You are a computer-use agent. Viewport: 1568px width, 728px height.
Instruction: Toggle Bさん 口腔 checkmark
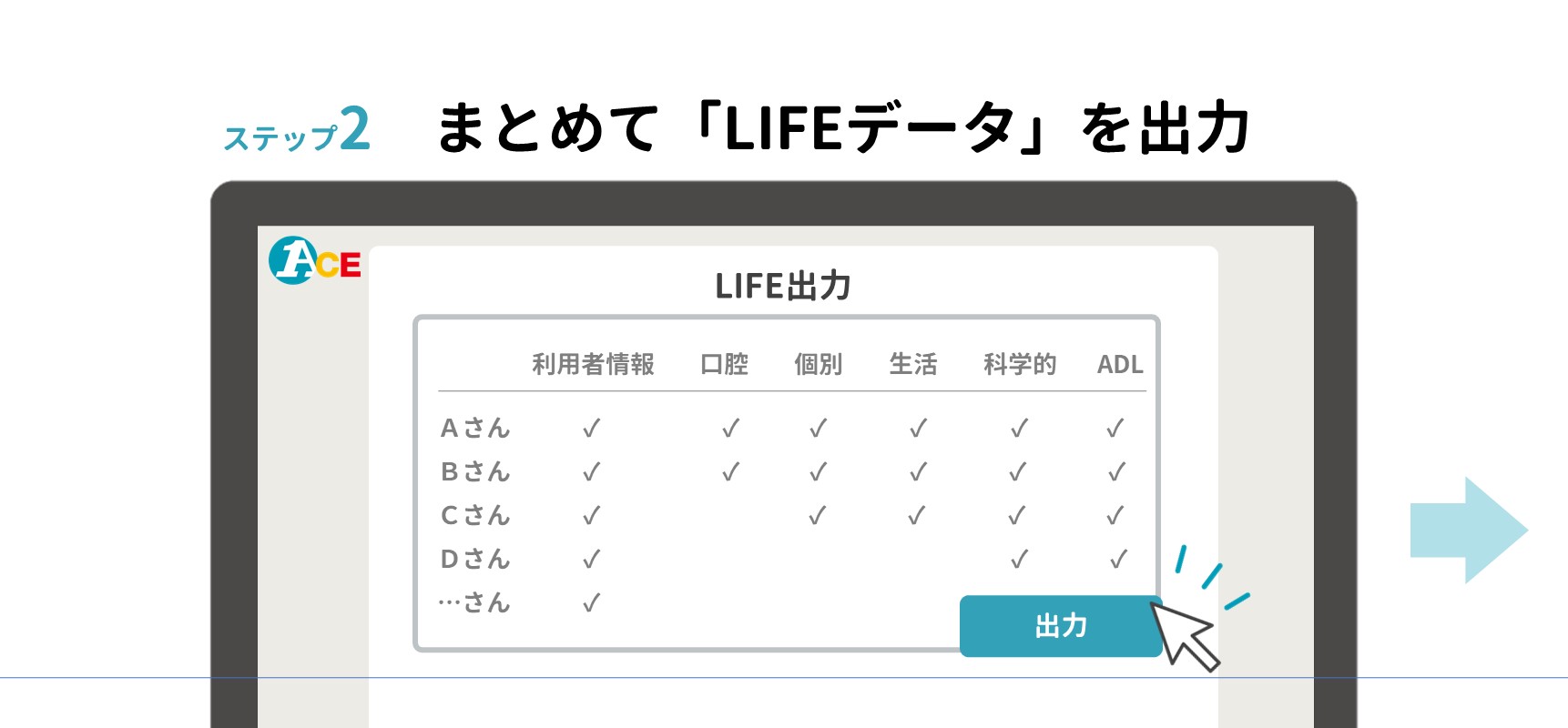coord(730,471)
